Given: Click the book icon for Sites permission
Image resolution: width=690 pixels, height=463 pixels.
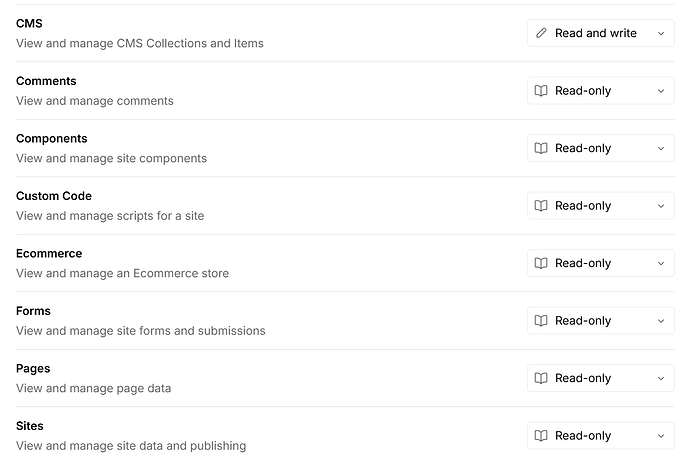Looking at the screenshot, I should point(541,436).
